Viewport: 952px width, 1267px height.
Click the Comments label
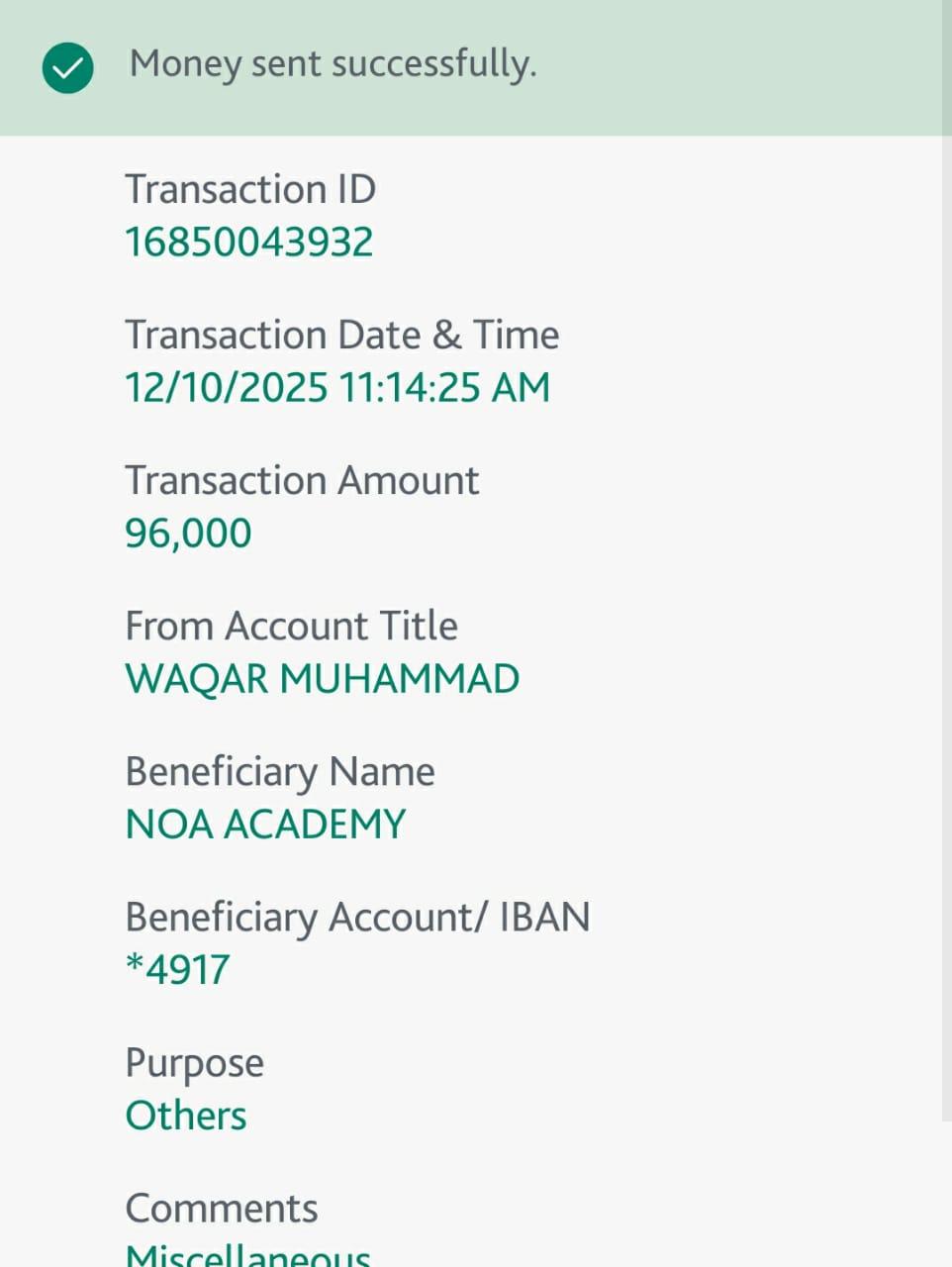(x=222, y=1209)
